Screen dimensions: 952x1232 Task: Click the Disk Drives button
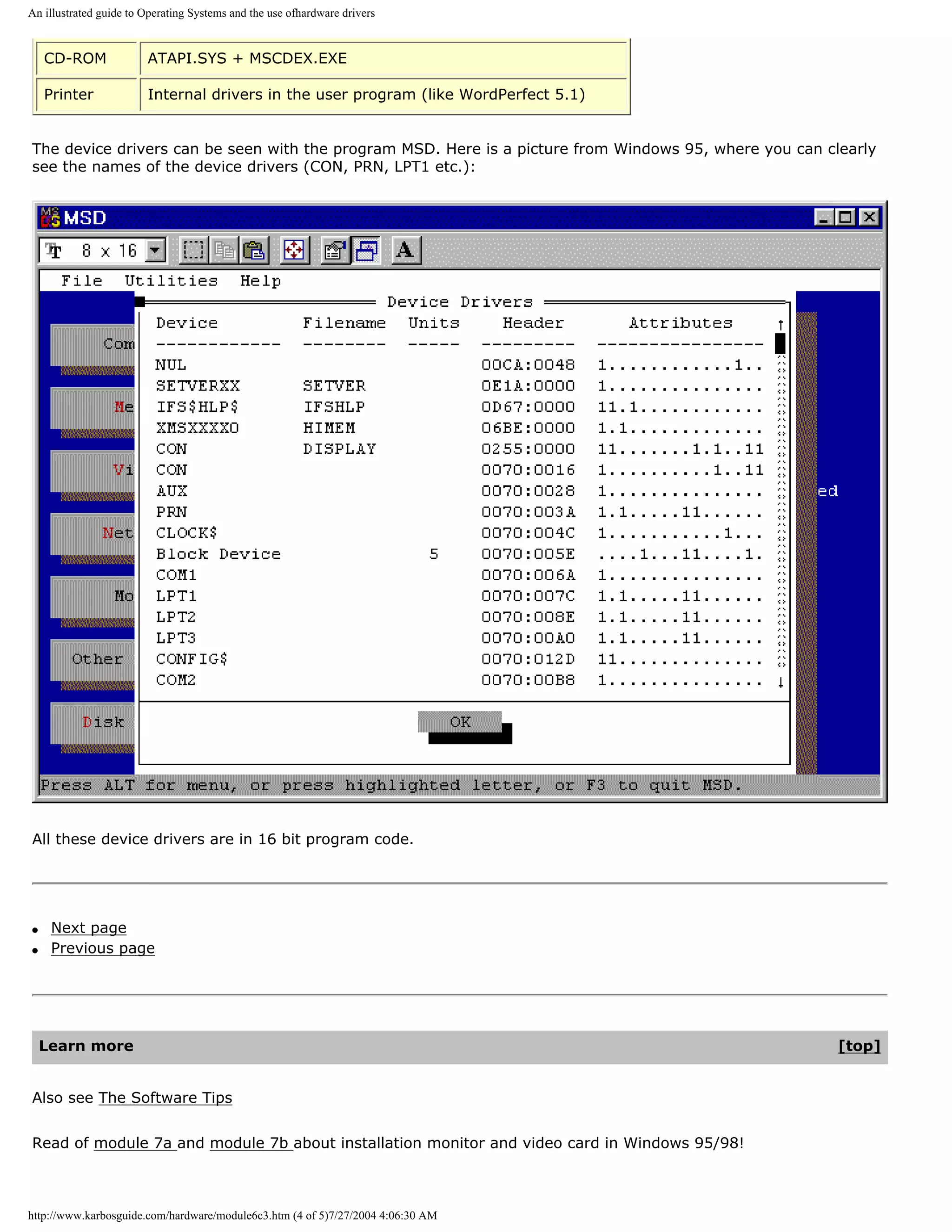tap(93, 723)
